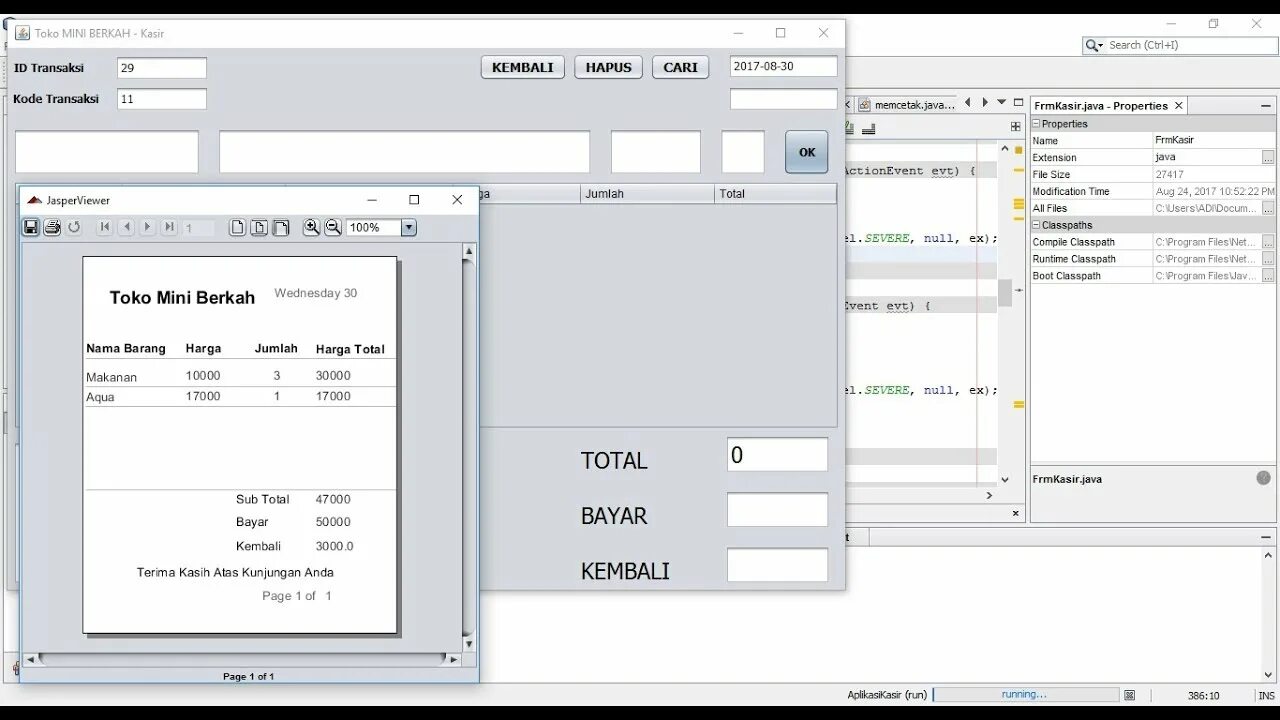Print the receipt from JasperViewer toolbar
This screenshot has width=1280, height=720.
pyautogui.click(x=52, y=227)
